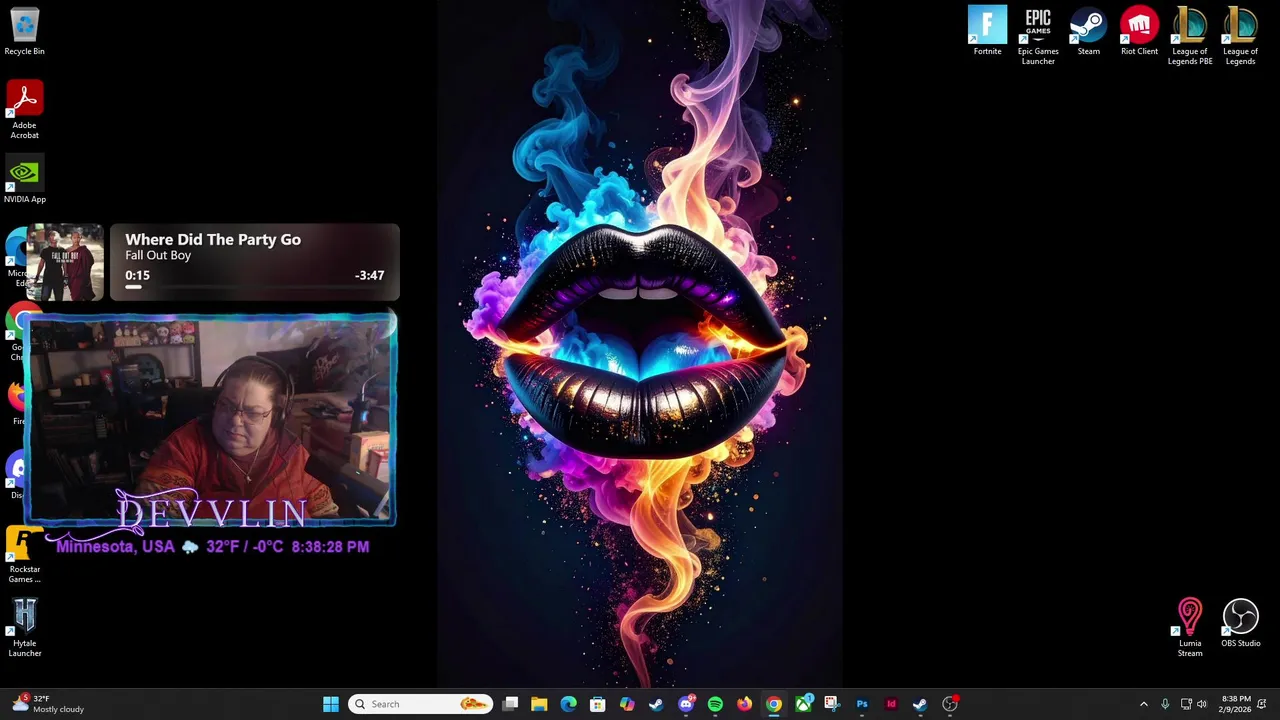Open the 32°F Mostly cloudy weather widget

pyautogui.click(x=48, y=704)
